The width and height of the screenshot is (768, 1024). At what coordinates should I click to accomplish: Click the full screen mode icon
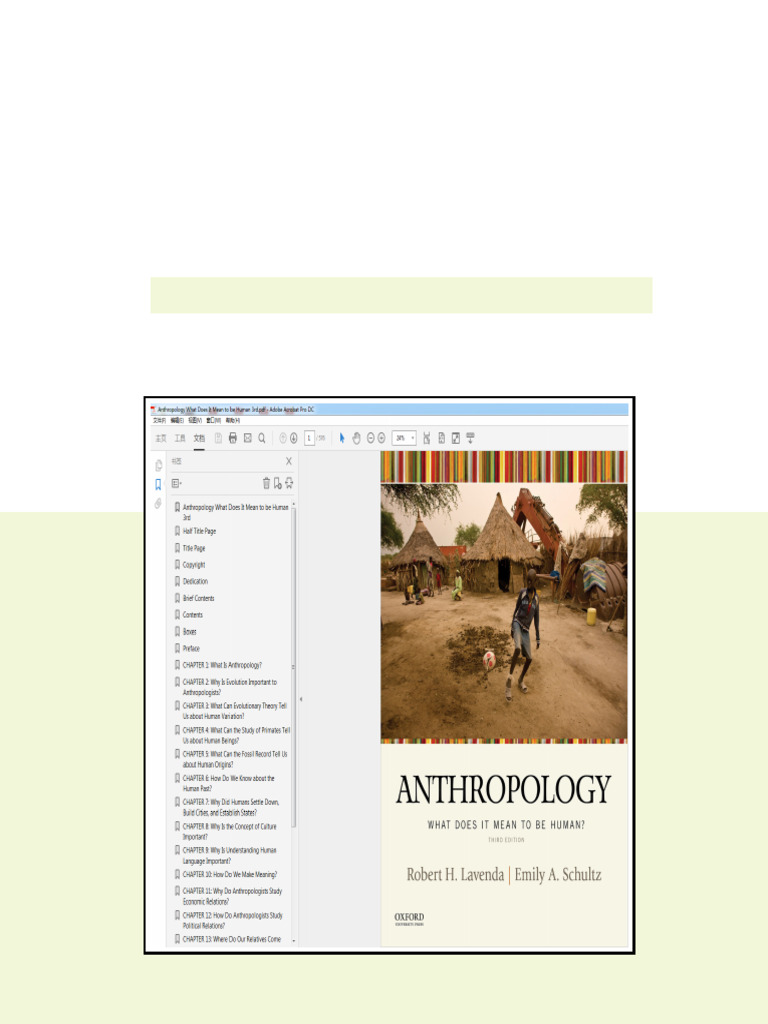456,438
